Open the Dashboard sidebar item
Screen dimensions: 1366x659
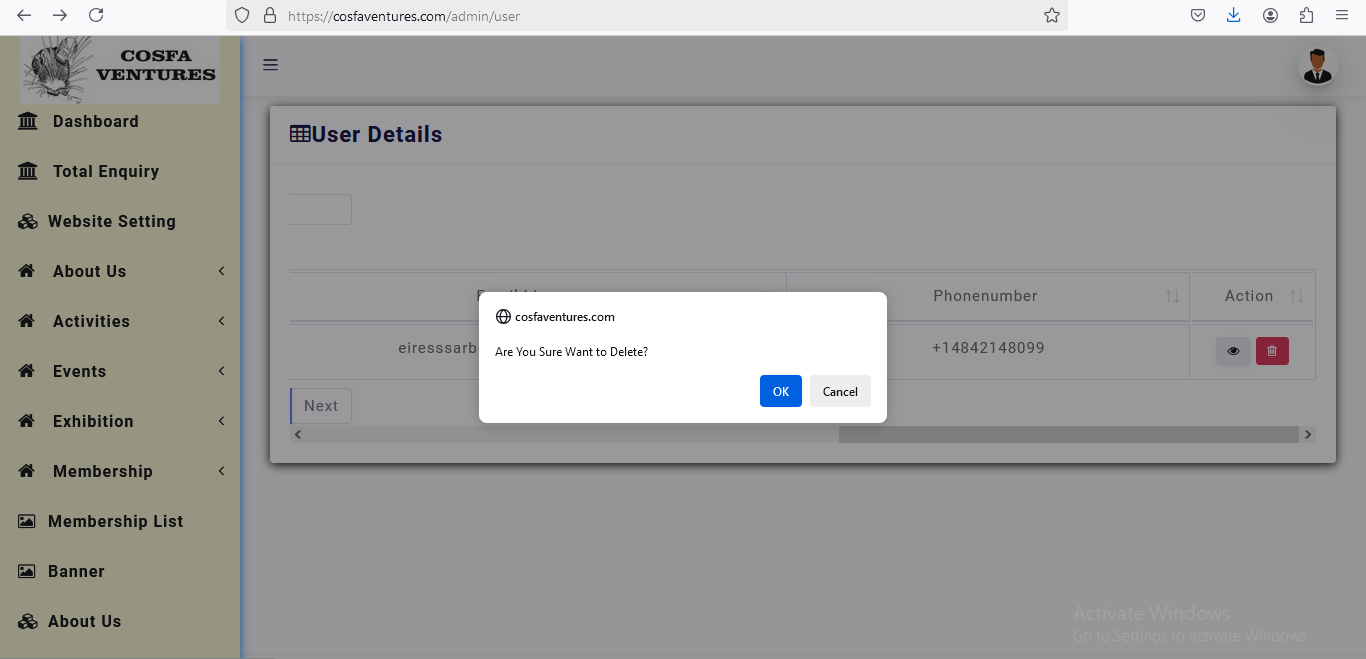click(95, 121)
